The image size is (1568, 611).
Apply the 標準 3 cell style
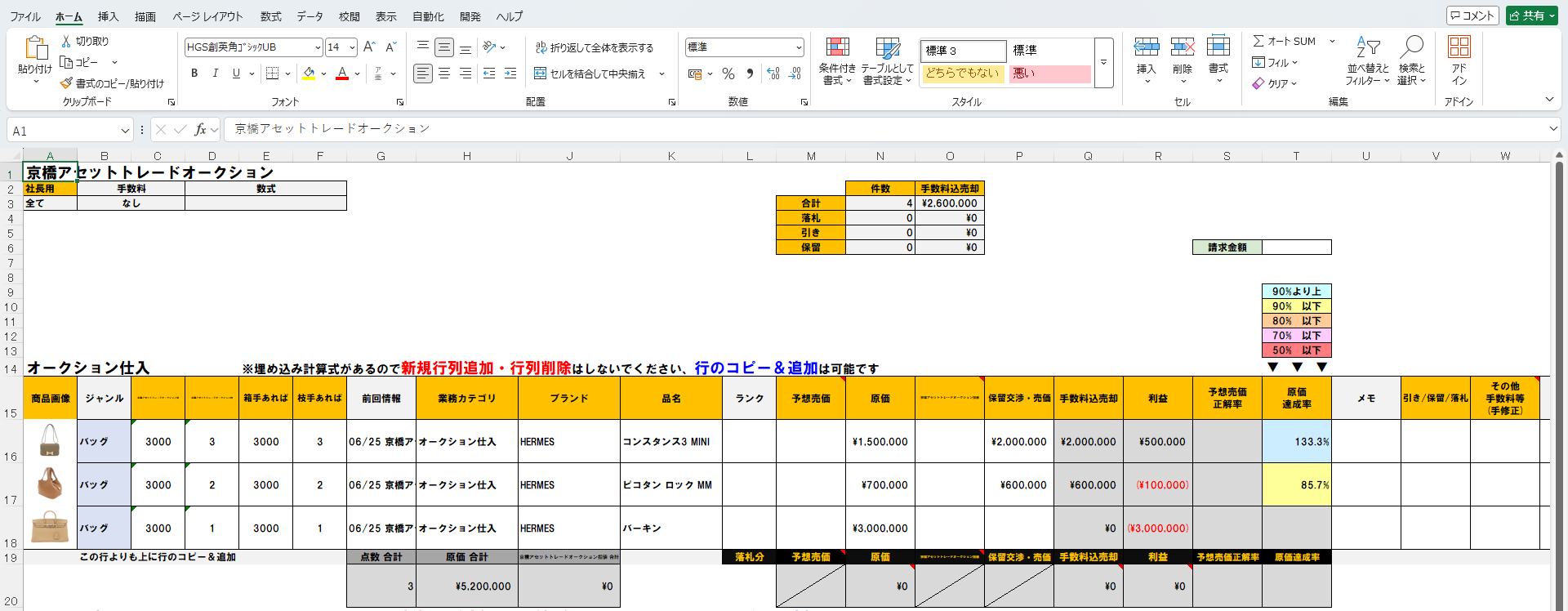[964, 51]
